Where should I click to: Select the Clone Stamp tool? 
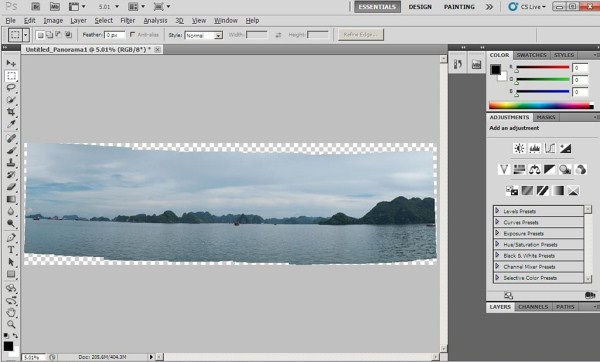coord(11,163)
